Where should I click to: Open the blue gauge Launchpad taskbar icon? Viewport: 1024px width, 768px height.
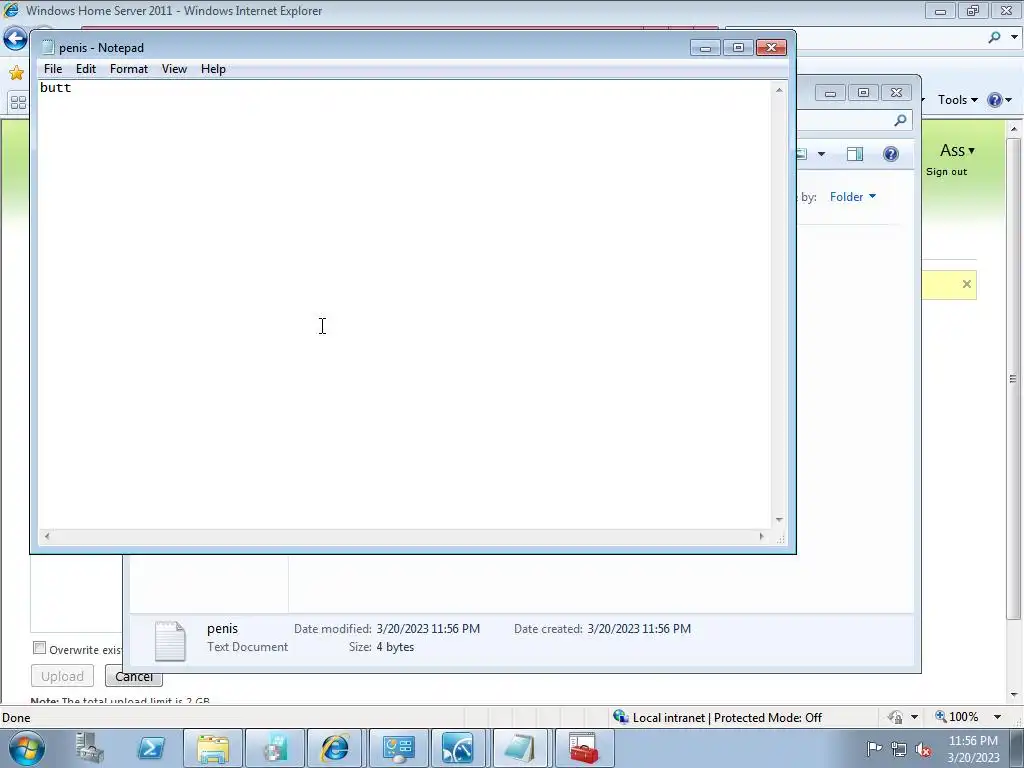pyautogui.click(x=458, y=748)
